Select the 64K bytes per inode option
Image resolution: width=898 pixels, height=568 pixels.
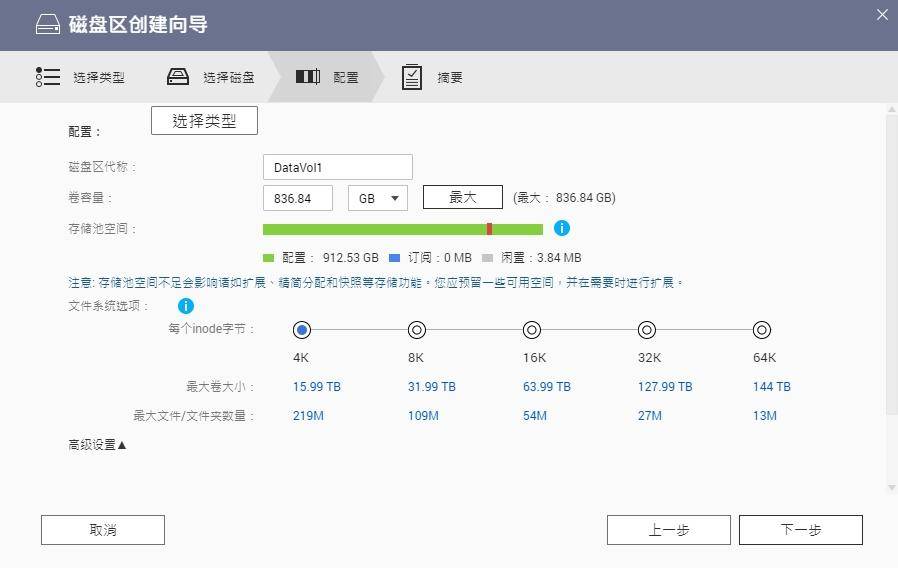[762, 330]
